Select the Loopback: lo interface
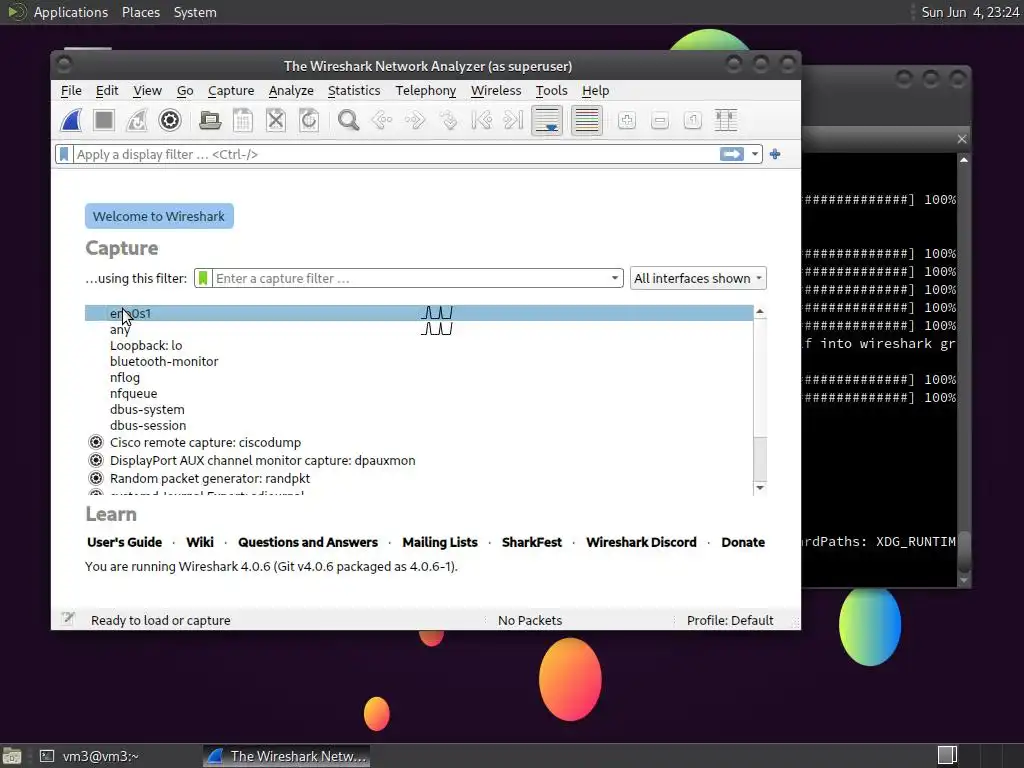The image size is (1024, 768). (419, 345)
